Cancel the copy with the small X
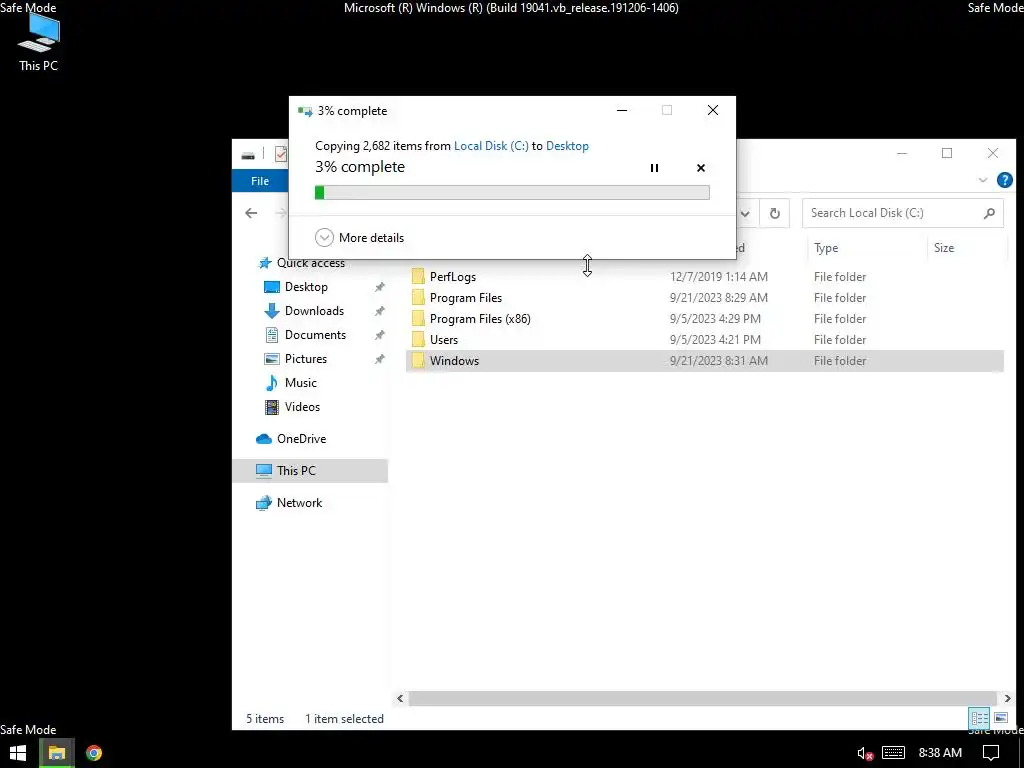1024x768 pixels. (x=701, y=168)
